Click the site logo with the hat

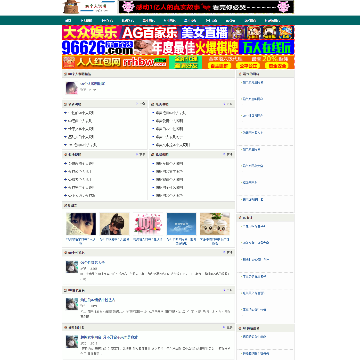point(89,7)
